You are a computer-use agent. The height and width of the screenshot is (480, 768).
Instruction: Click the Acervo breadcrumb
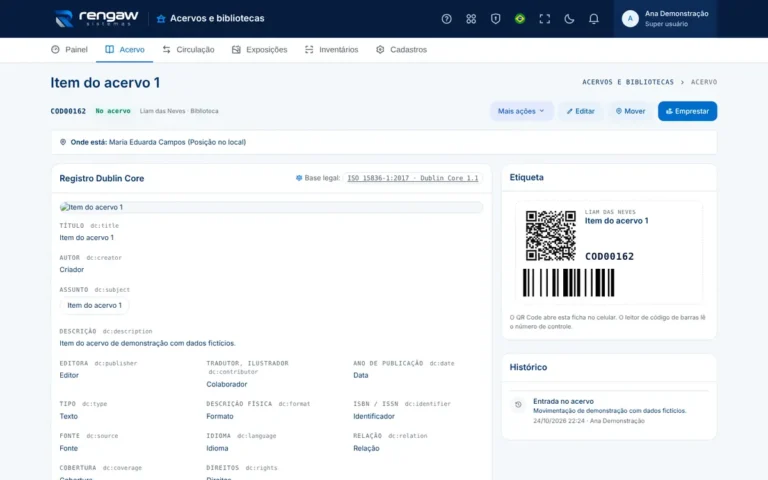[x=704, y=82]
